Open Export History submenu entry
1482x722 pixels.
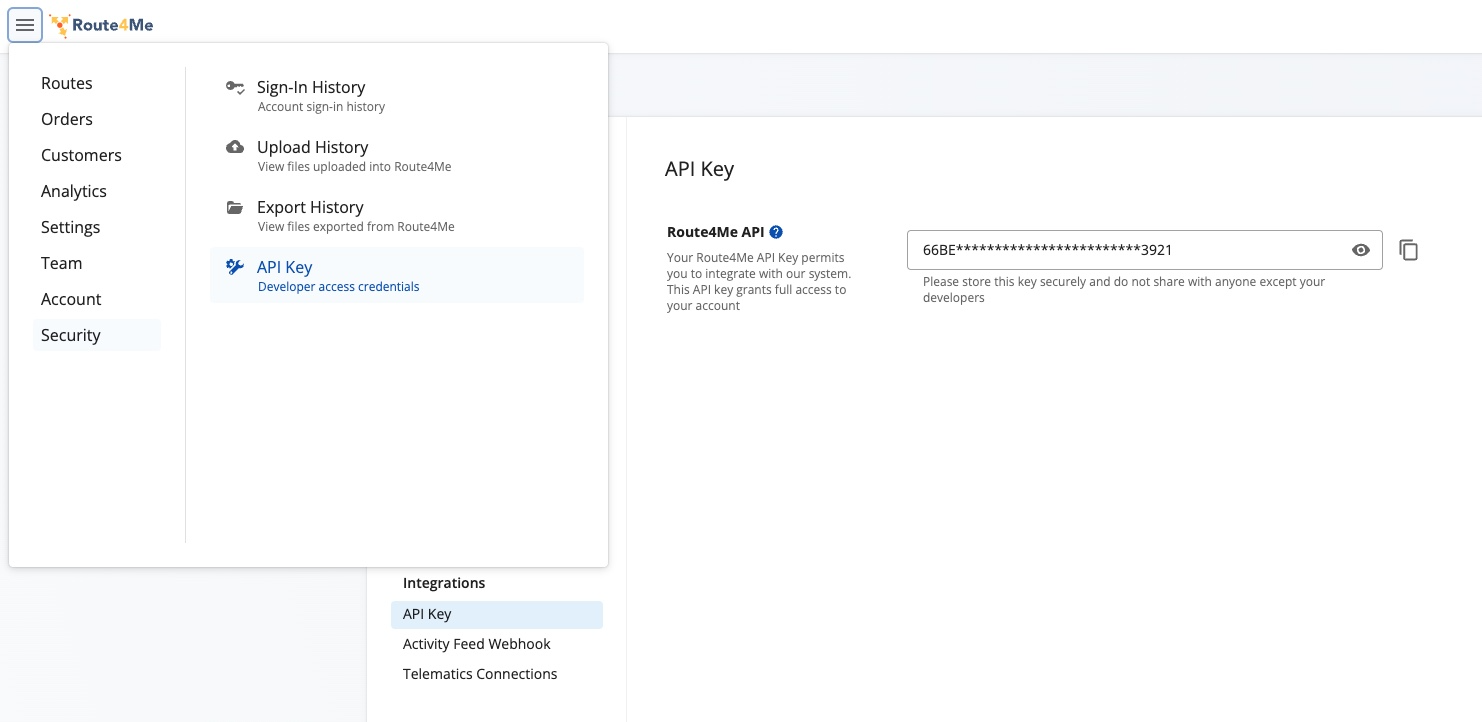(397, 216)
